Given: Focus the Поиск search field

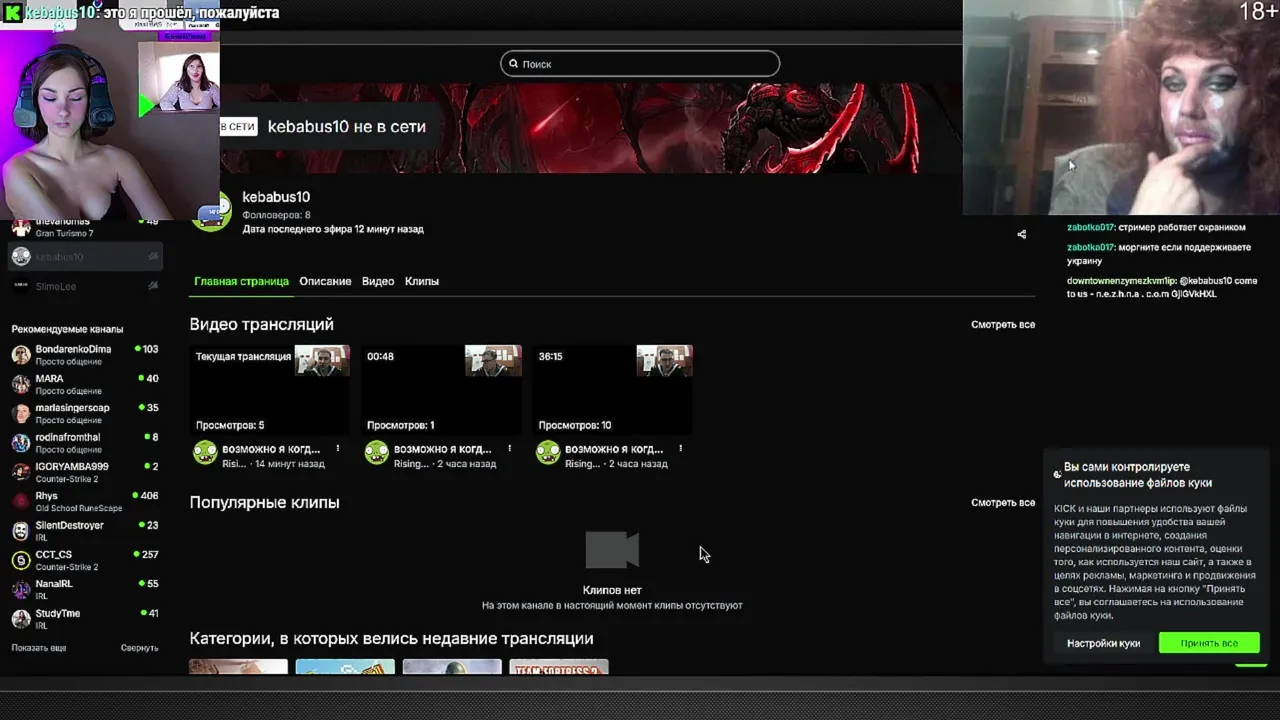Looking at the screenshot, I should point(640,64).
